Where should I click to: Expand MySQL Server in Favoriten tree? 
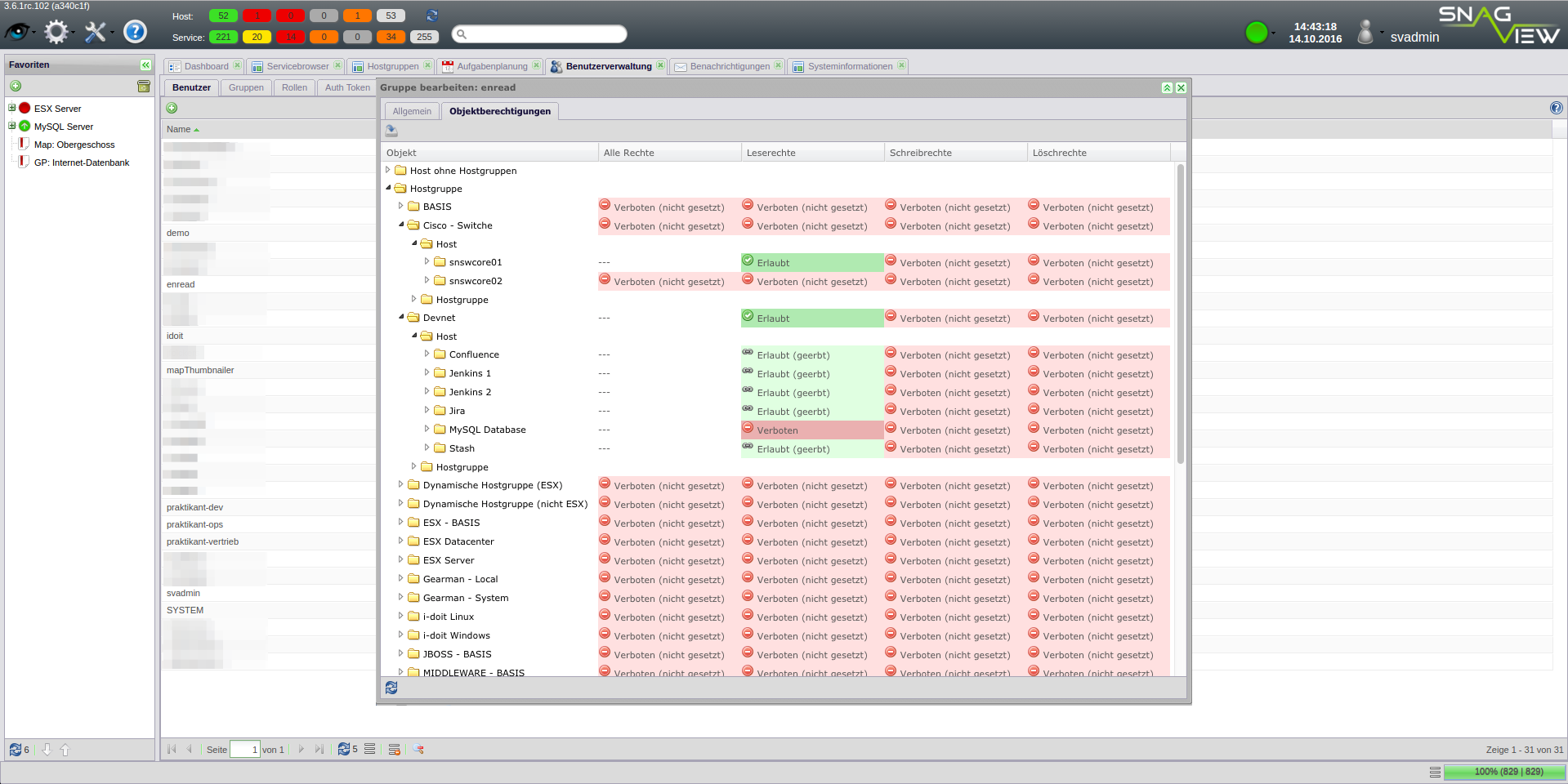(12, 126)
